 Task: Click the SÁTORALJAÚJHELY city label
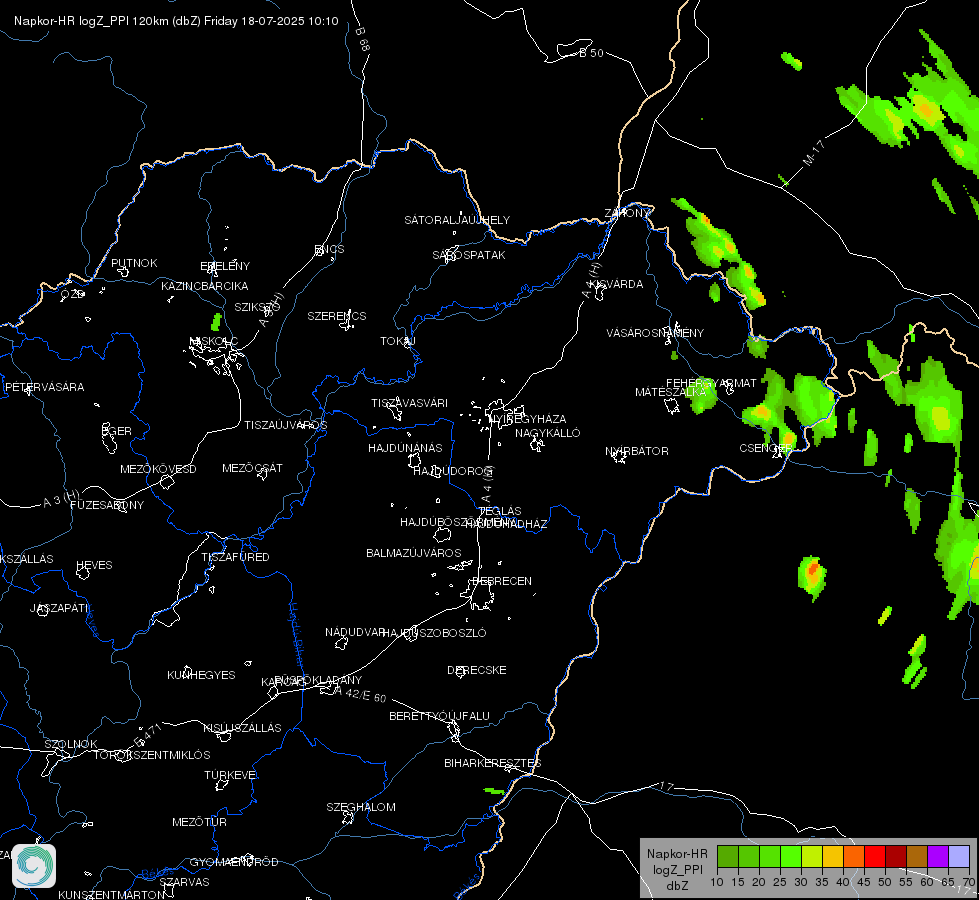click(x=457, y=220)
